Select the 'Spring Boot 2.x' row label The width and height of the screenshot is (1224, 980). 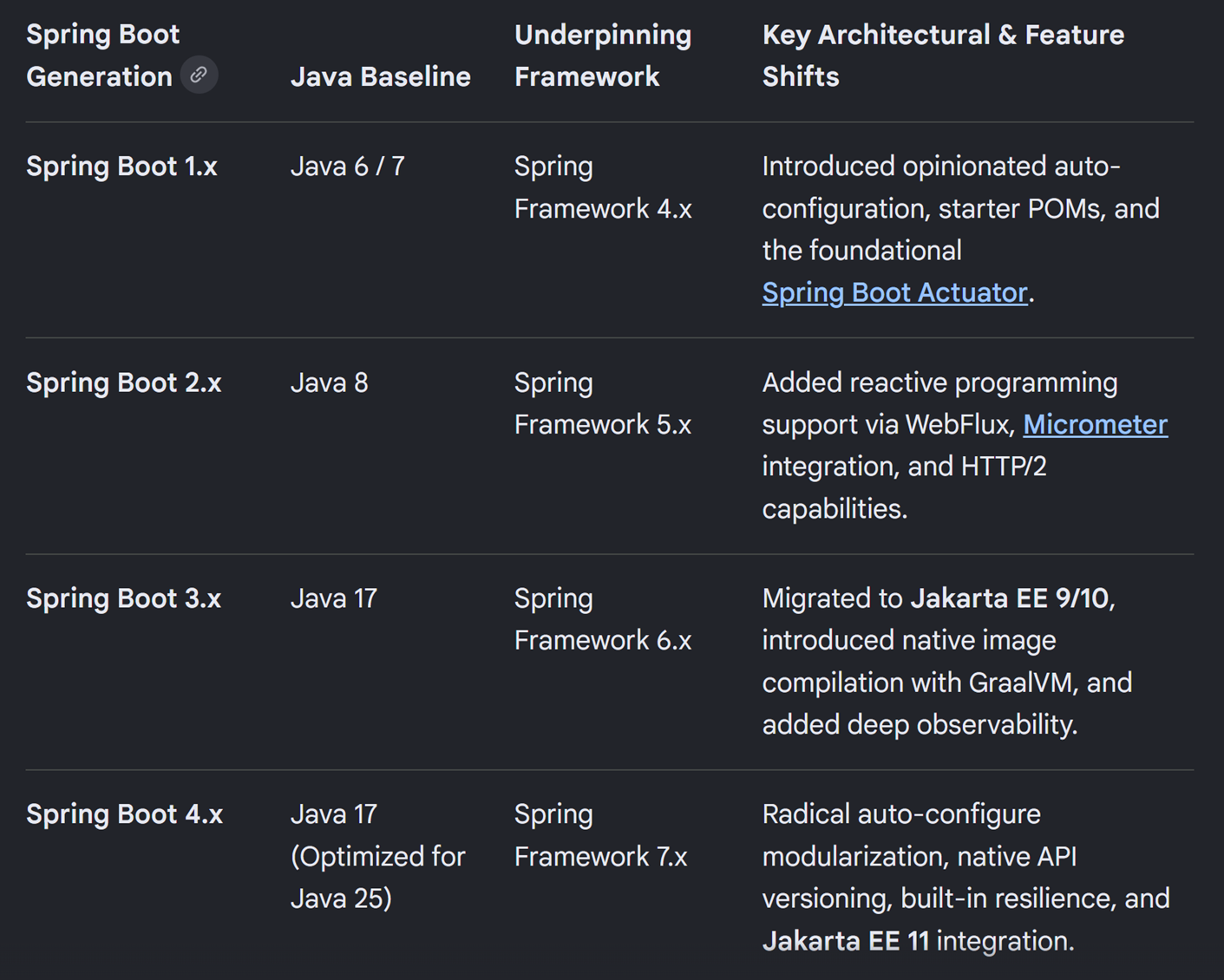(124, 382)
